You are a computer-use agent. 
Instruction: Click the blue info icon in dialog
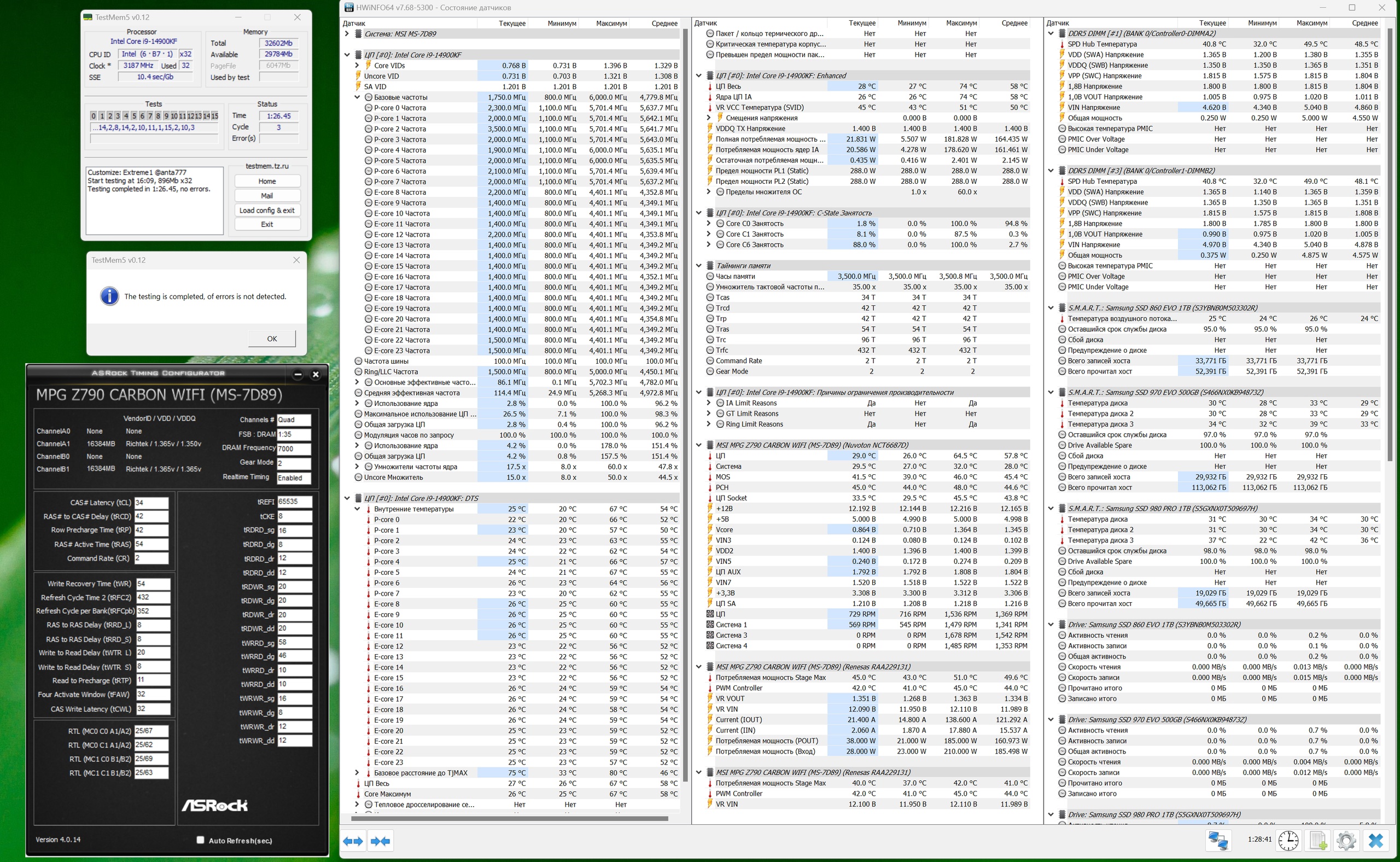pos(109,296)
